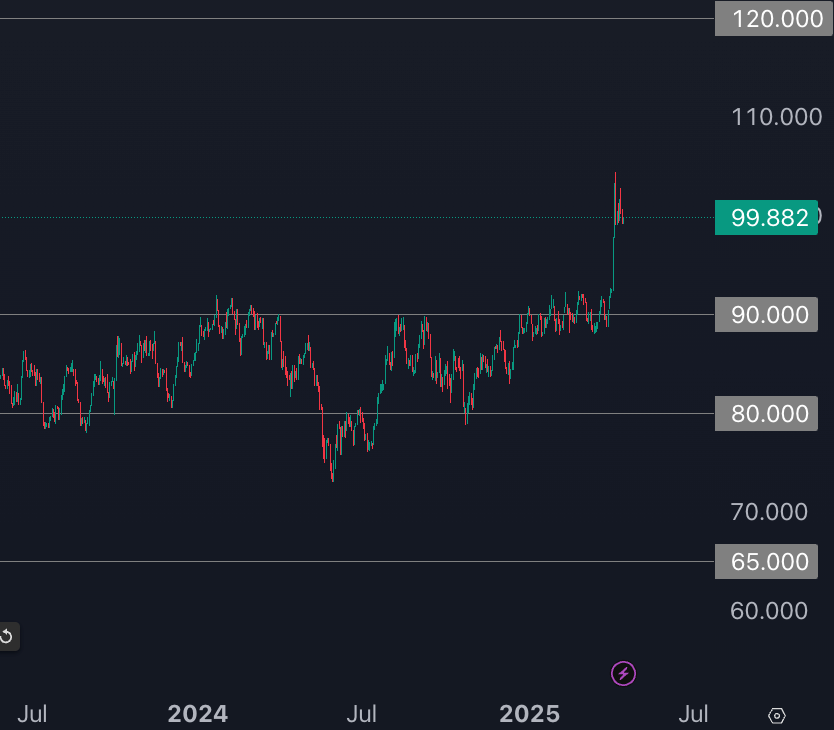The image size is (834, 730).
Task: Click the leftmost Jul time axis label
Action: 32,714
